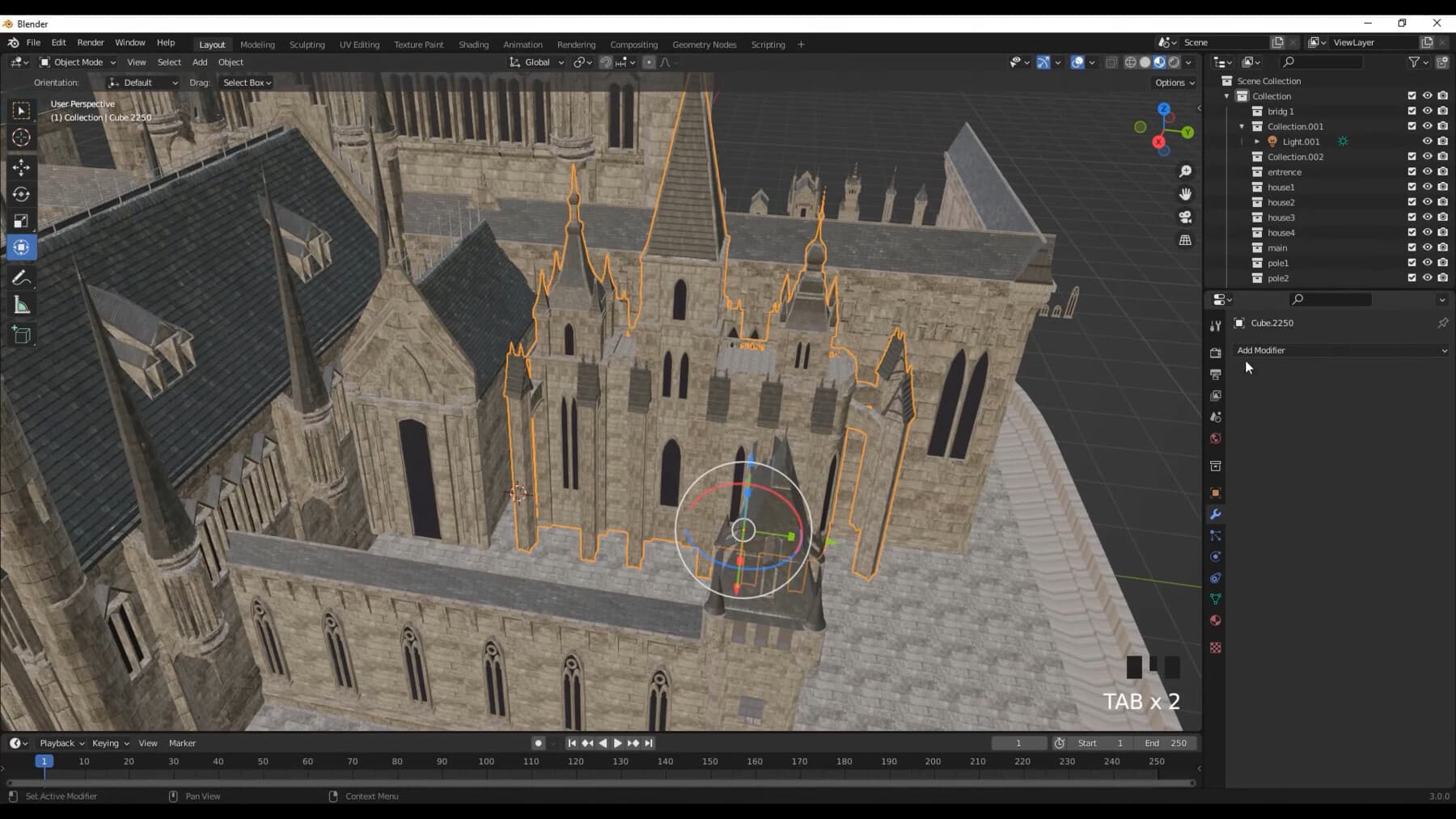Activate the Cursor tool
Image resolution: width=1456 pixels, height=819 pixels.
(x=22, y=137)
